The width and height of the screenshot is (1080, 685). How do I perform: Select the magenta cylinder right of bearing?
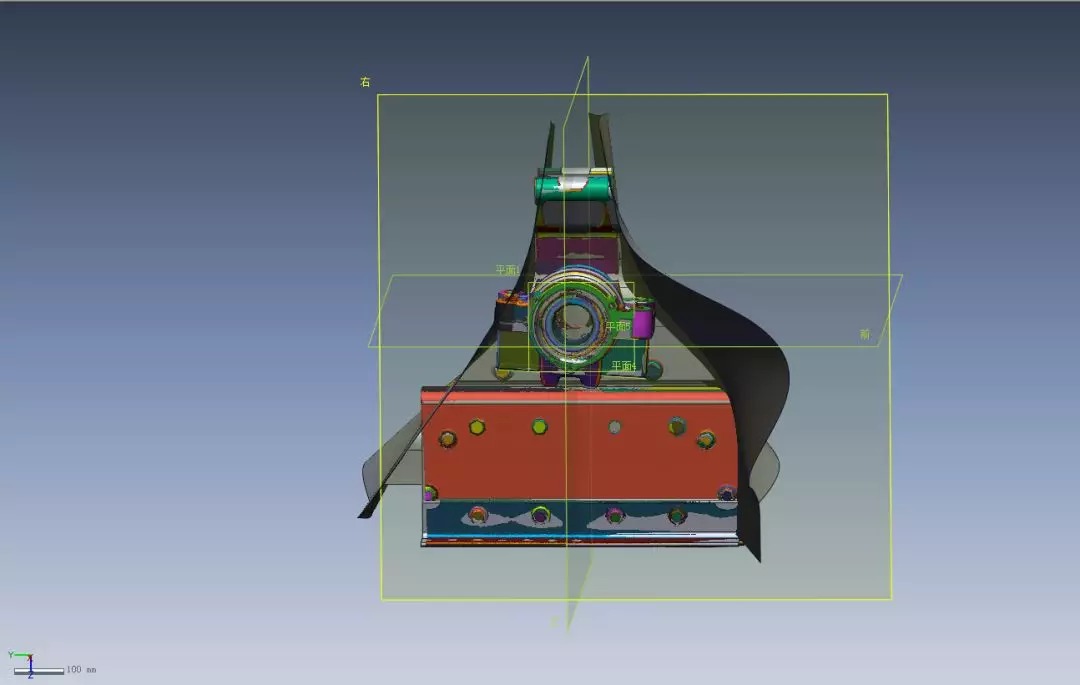click(642, 323)
